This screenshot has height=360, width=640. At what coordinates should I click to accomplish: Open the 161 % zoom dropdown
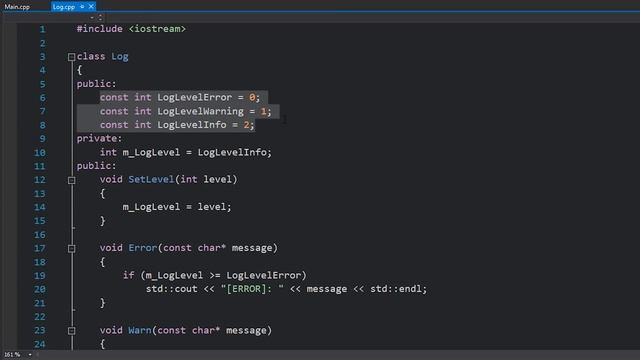30,355
